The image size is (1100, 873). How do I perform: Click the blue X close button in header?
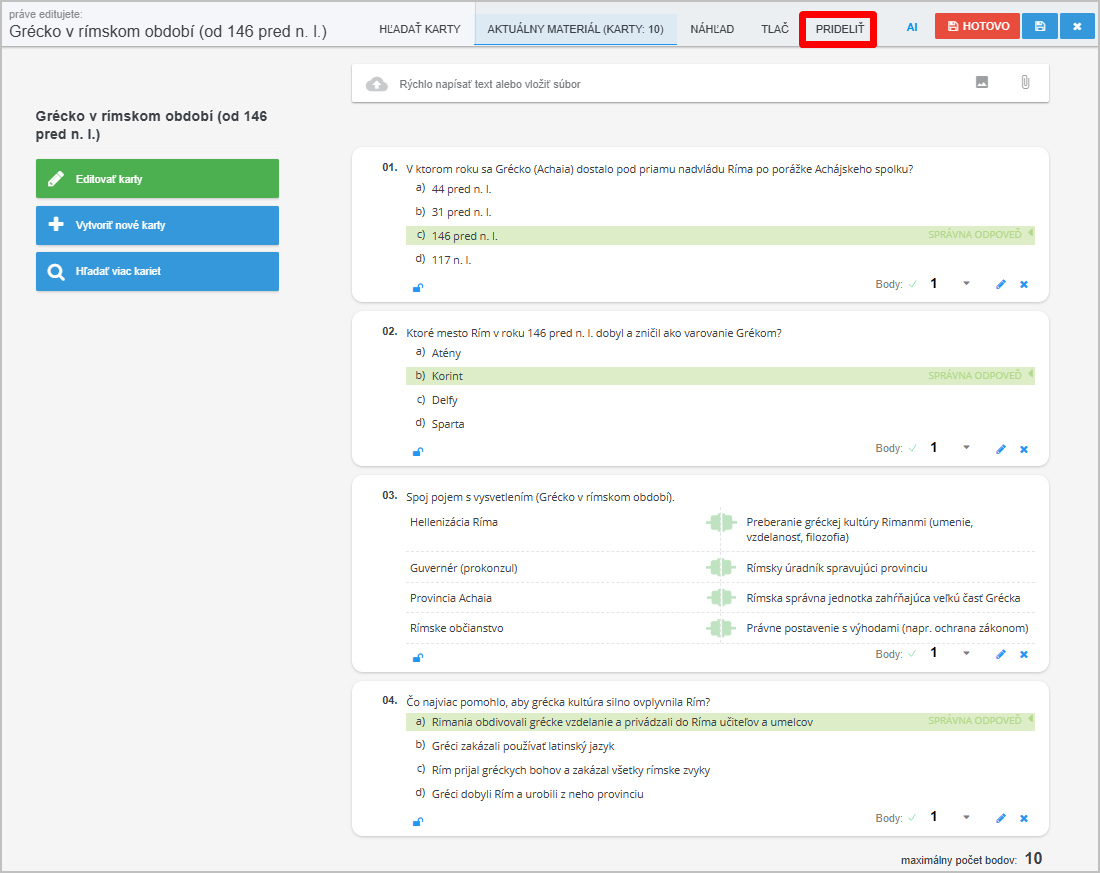coord(1077,27)
